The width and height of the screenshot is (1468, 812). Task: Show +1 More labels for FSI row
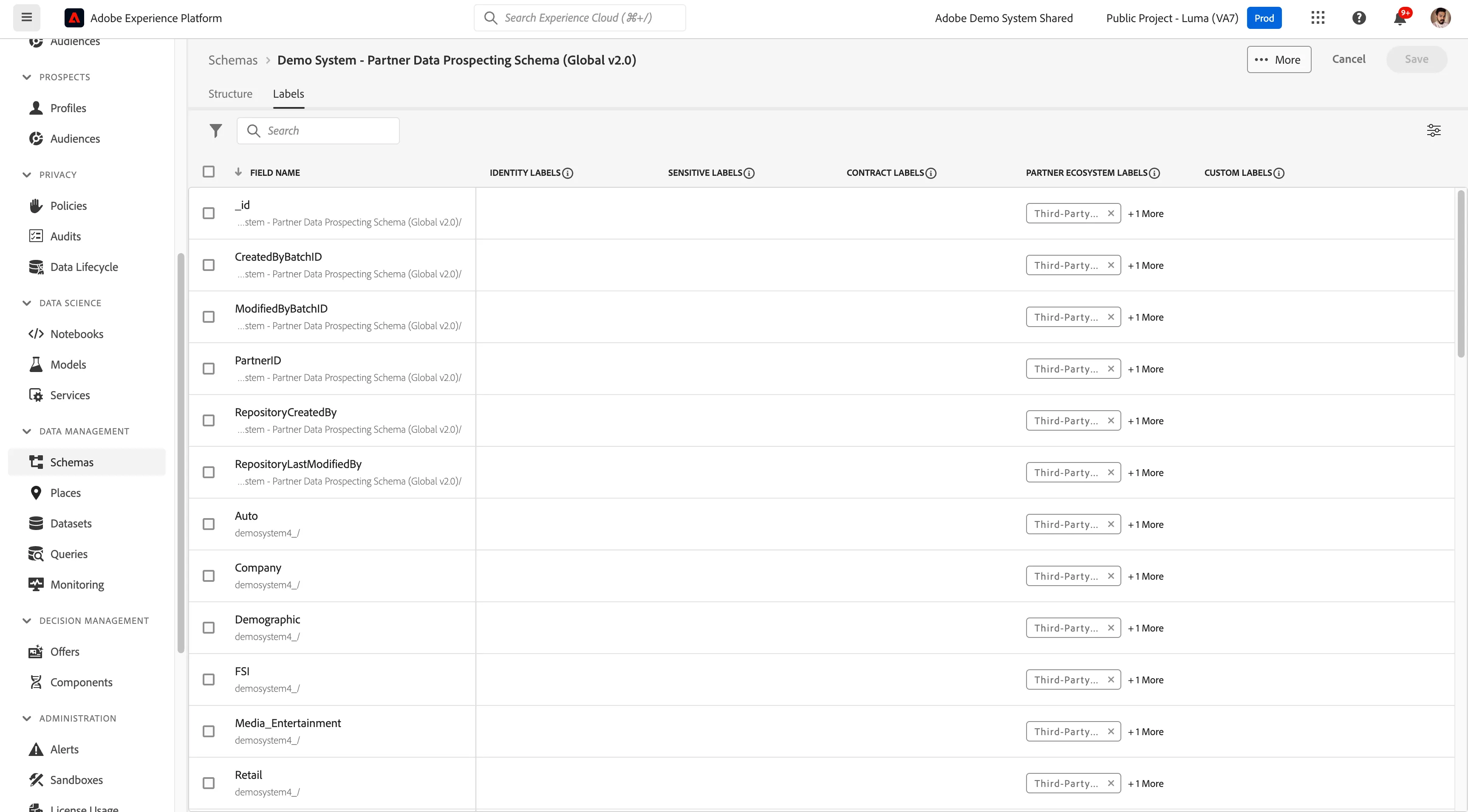click(x=1146, y=679)
